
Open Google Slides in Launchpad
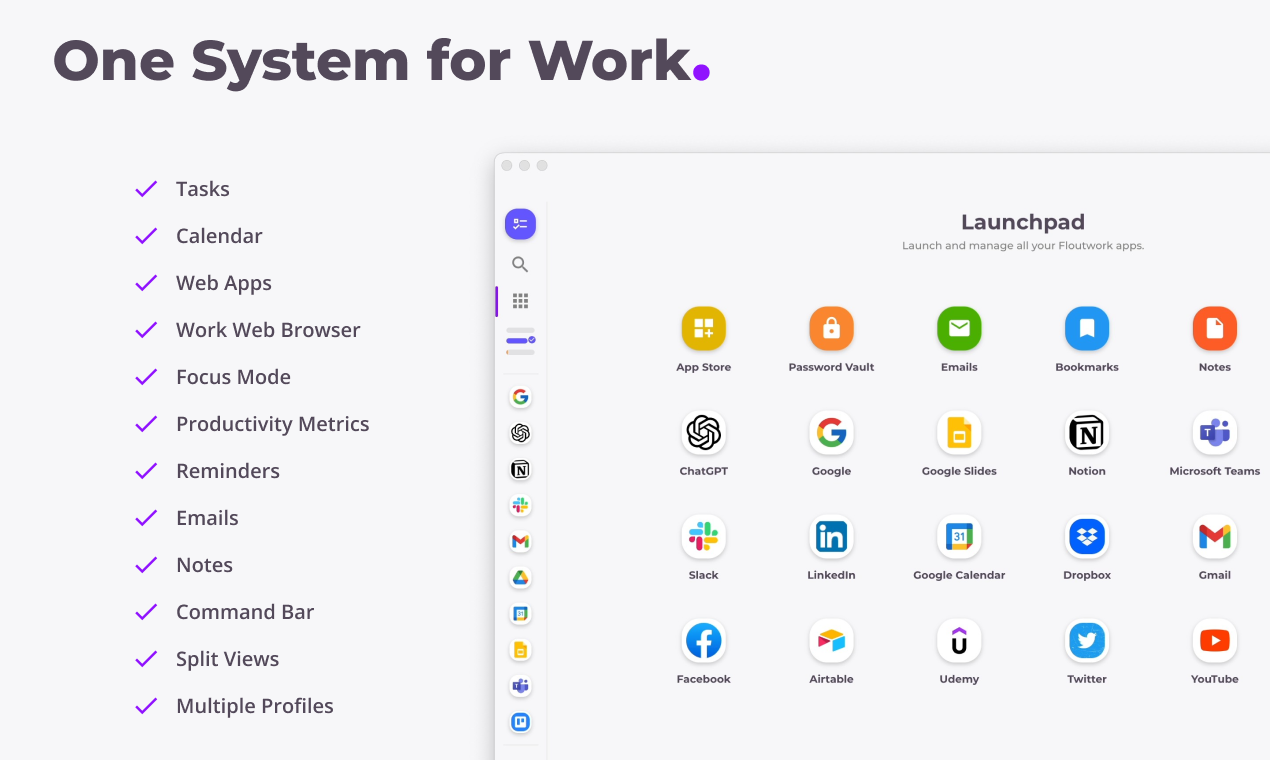click(x=959, y=433)
